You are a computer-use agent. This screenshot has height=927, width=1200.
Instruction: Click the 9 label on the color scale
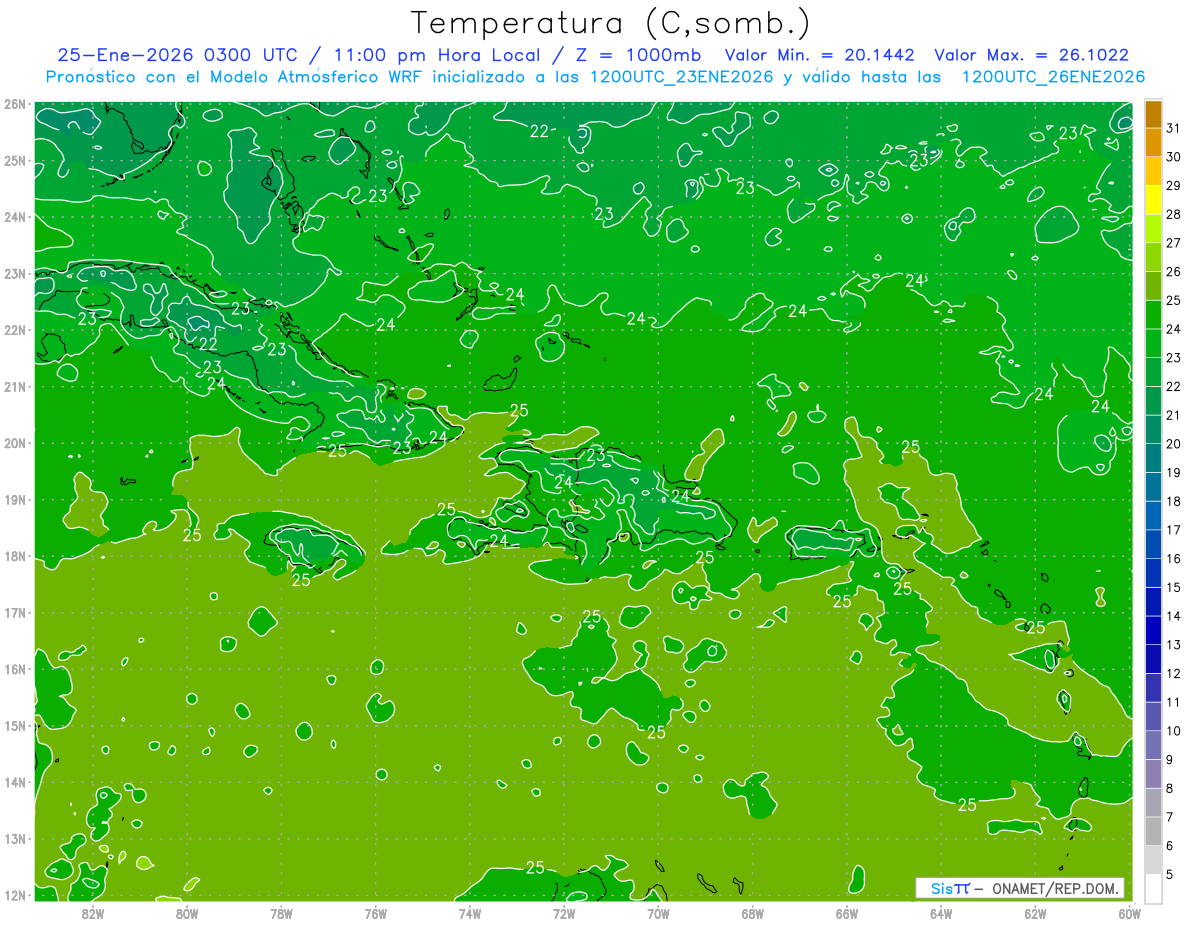click(x=1169, y=759)
